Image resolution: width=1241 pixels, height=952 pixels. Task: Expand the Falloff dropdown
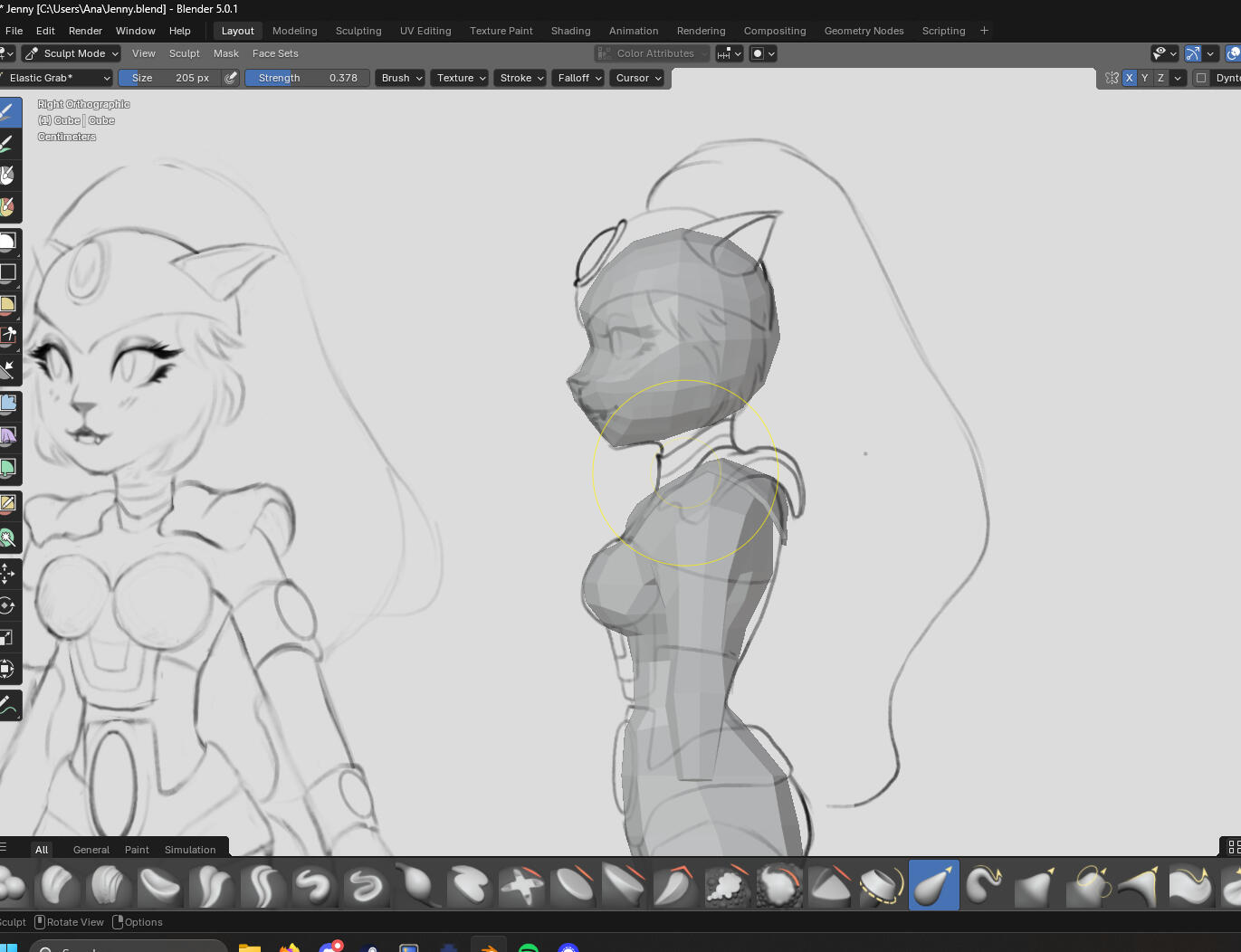tap(578, 78)
